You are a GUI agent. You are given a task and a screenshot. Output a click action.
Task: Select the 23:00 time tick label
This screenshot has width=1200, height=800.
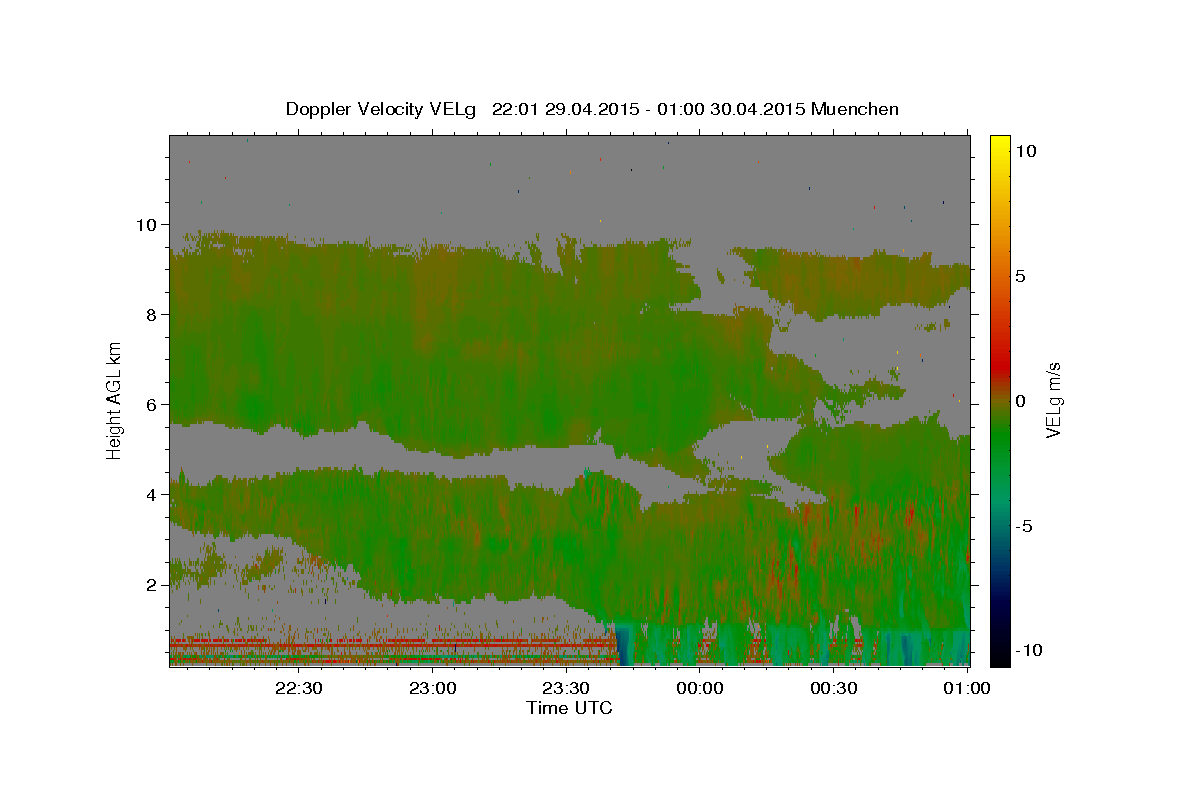tap(432, 688)
